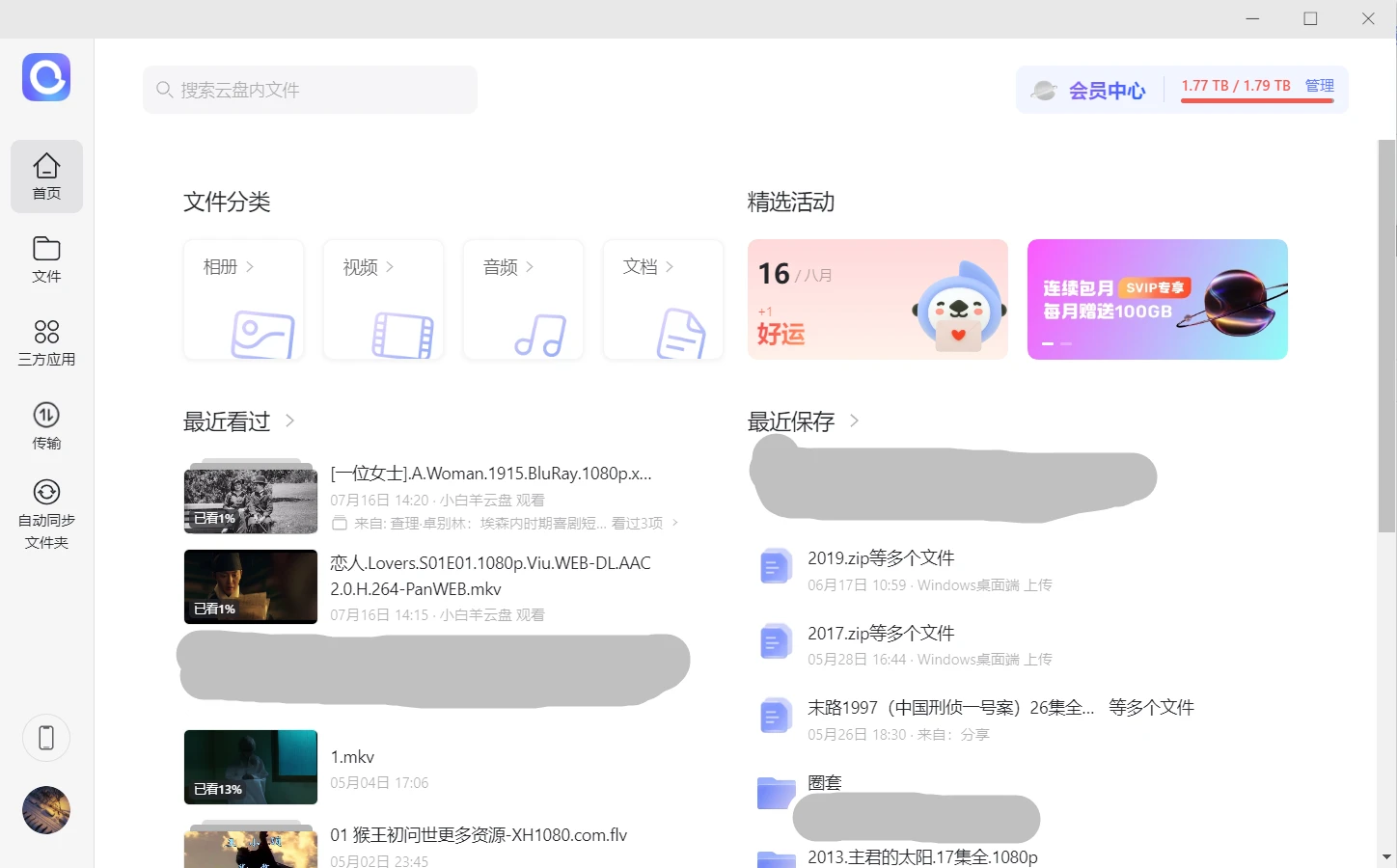
Task: Click 管理 storage management link
Action: [x=1319, y=86]
